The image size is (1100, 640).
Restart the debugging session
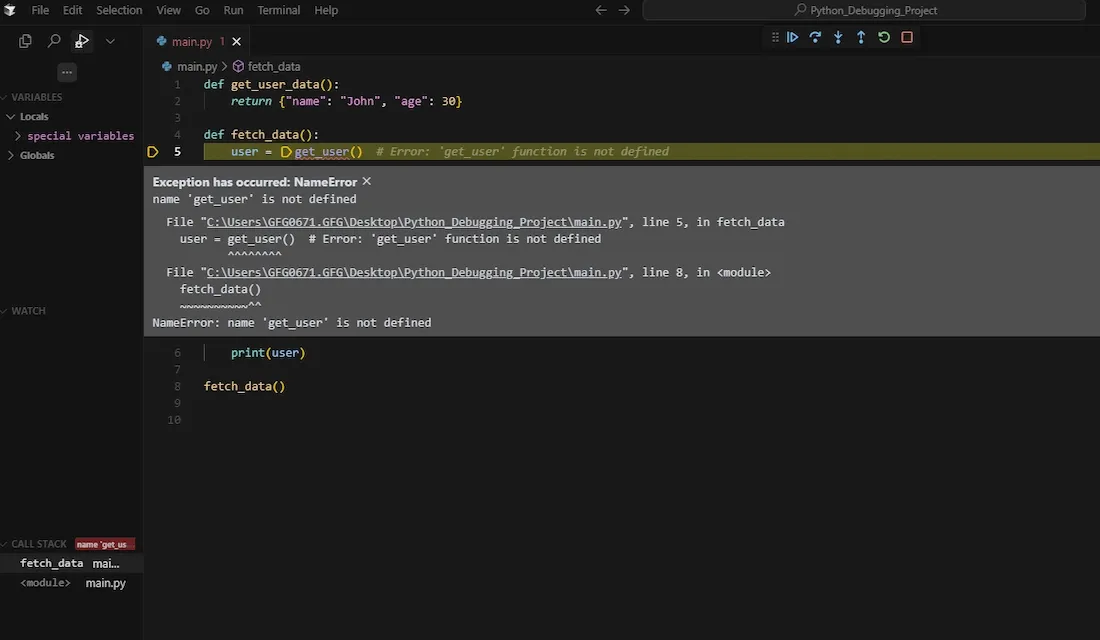coord(884,37)
